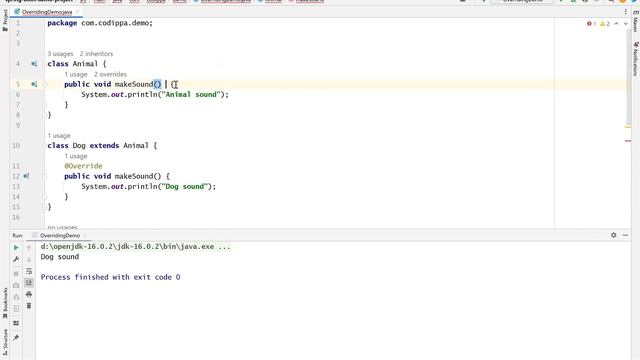Print the console output with printer icon
Screen dimensions: 640x360
29,294
